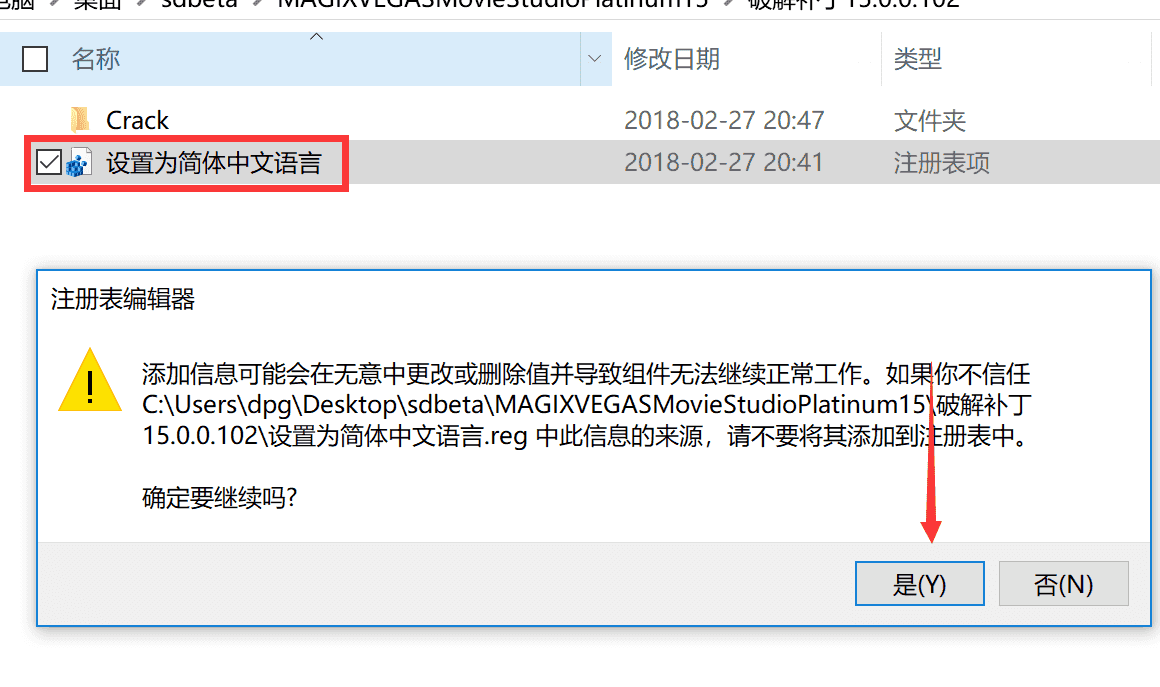Click the registry file icon for 设置为简体中文语言

(x=79, y=163)
